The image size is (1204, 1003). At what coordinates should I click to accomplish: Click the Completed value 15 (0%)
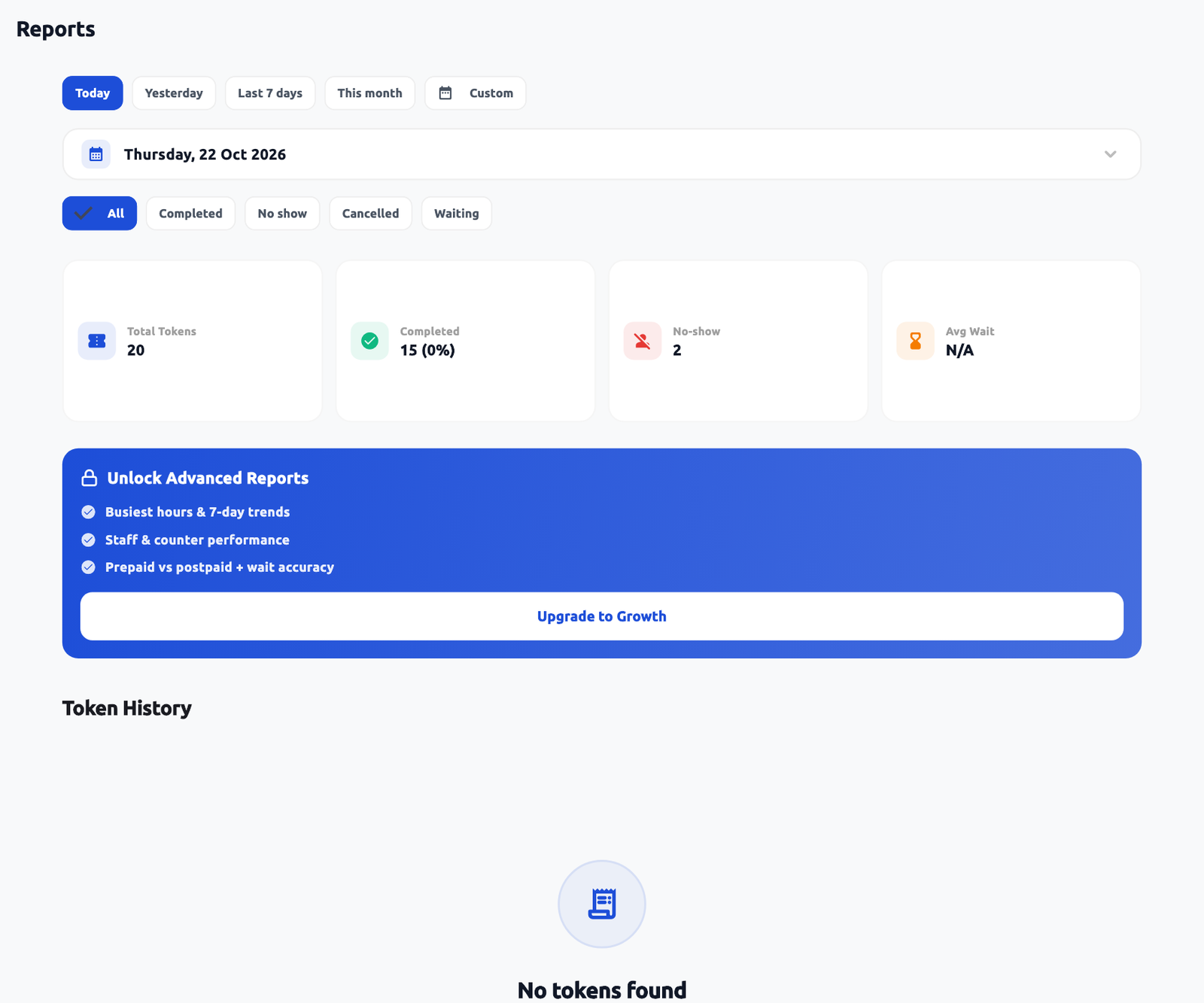coord(427,350)
